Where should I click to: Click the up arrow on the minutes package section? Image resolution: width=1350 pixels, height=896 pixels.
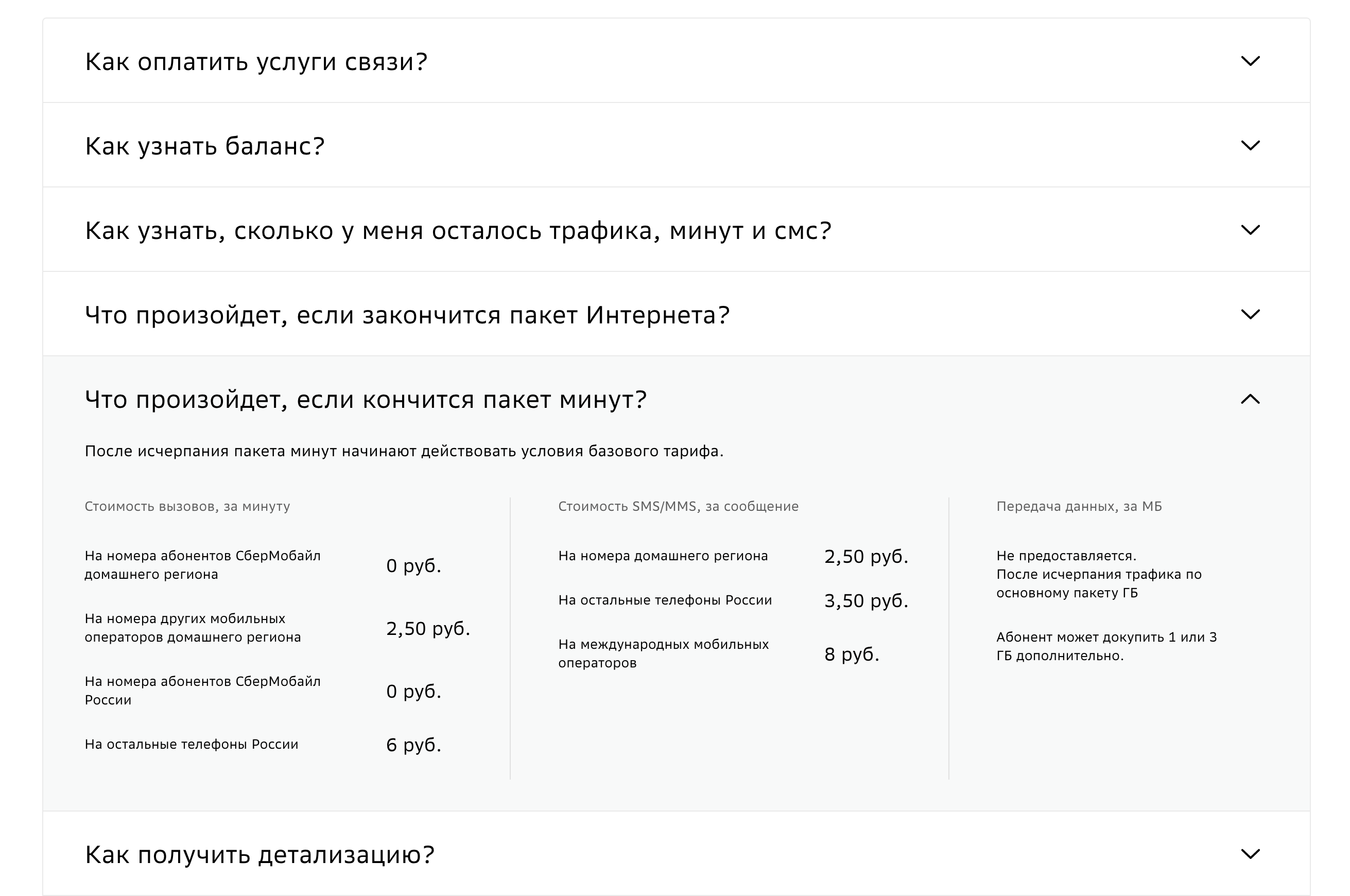click(x=1251, y=399)
